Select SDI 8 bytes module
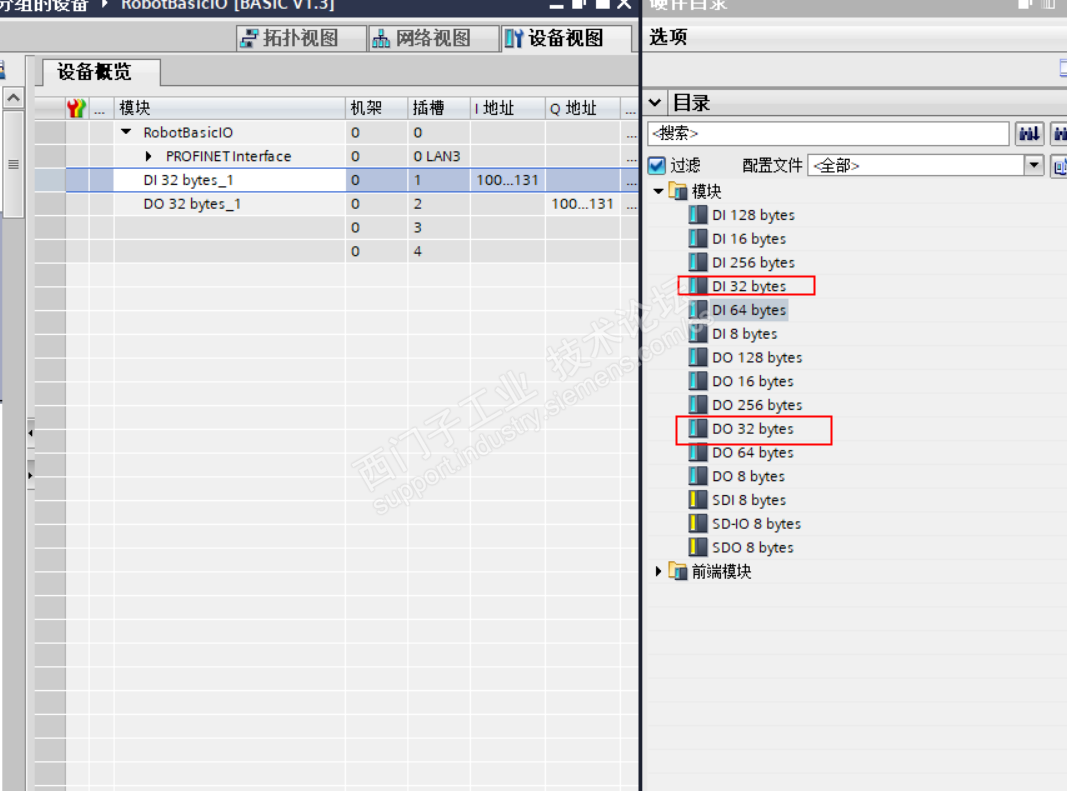The width and height of the screenshot is (1067, 791). tap(749, 500)
